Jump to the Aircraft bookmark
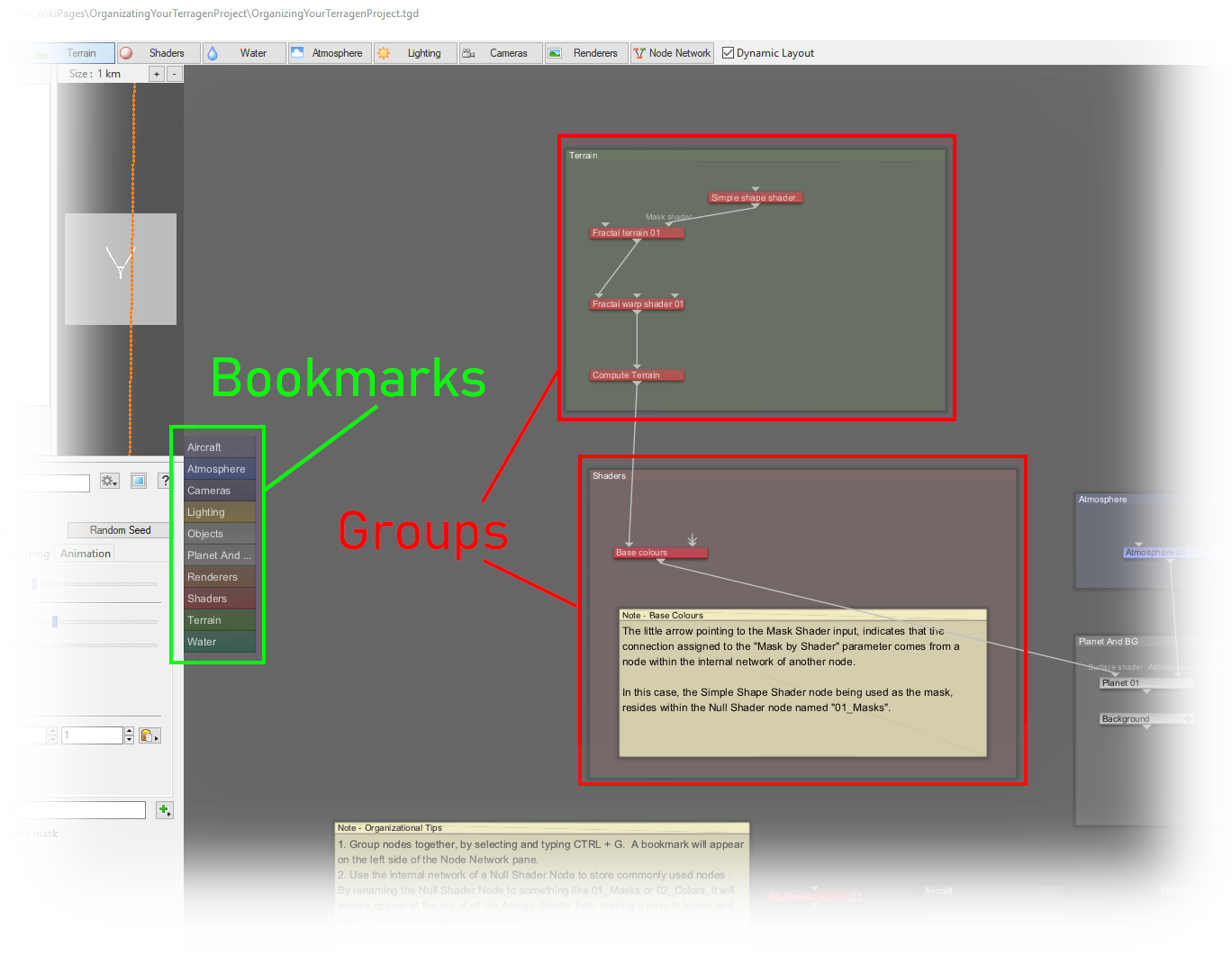 pyautogui.click(x=220, y=447)
